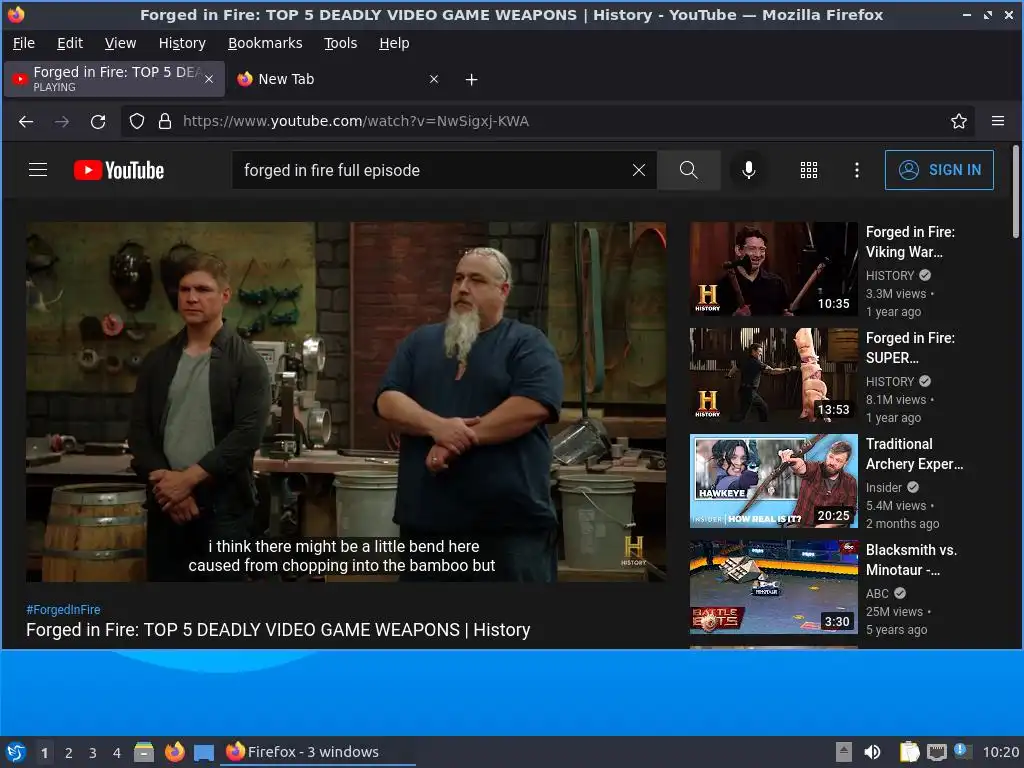Viewport: 1024px width, 768px height.
Task: Open the 13:53 SUPER video thumbnail
Action: (774, 375)
